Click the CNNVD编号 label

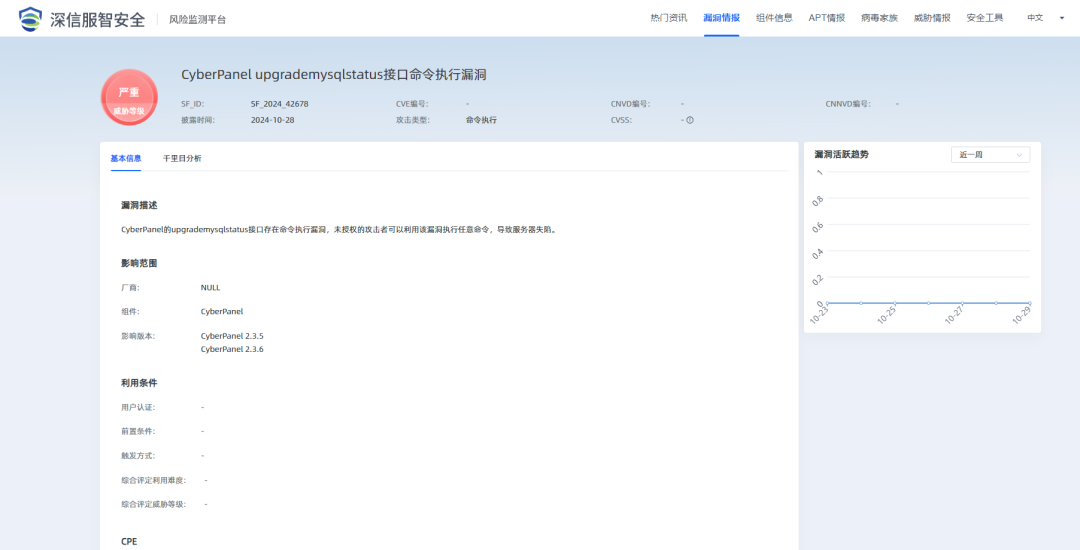pyautogui.click(x=848, y=104)
